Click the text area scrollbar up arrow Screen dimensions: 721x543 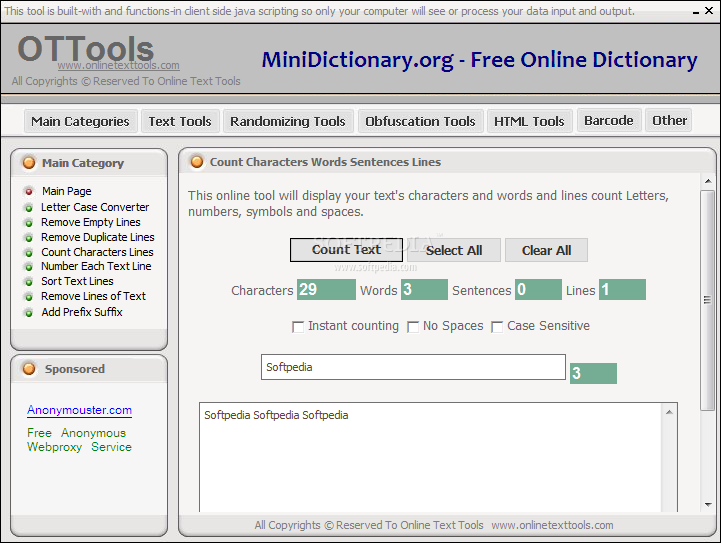pos(670,412)
